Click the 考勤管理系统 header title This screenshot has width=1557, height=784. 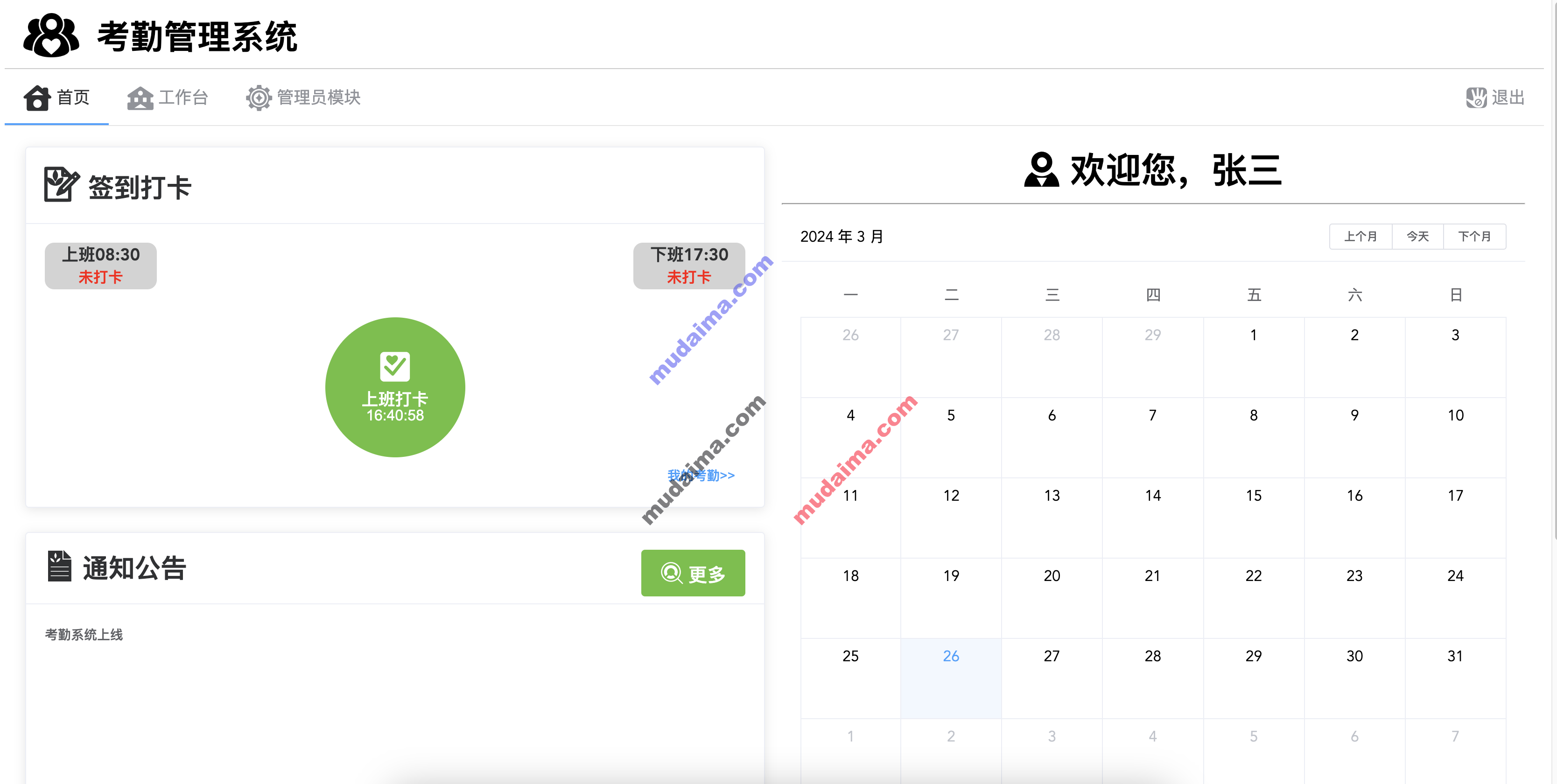tap(197, 36)
